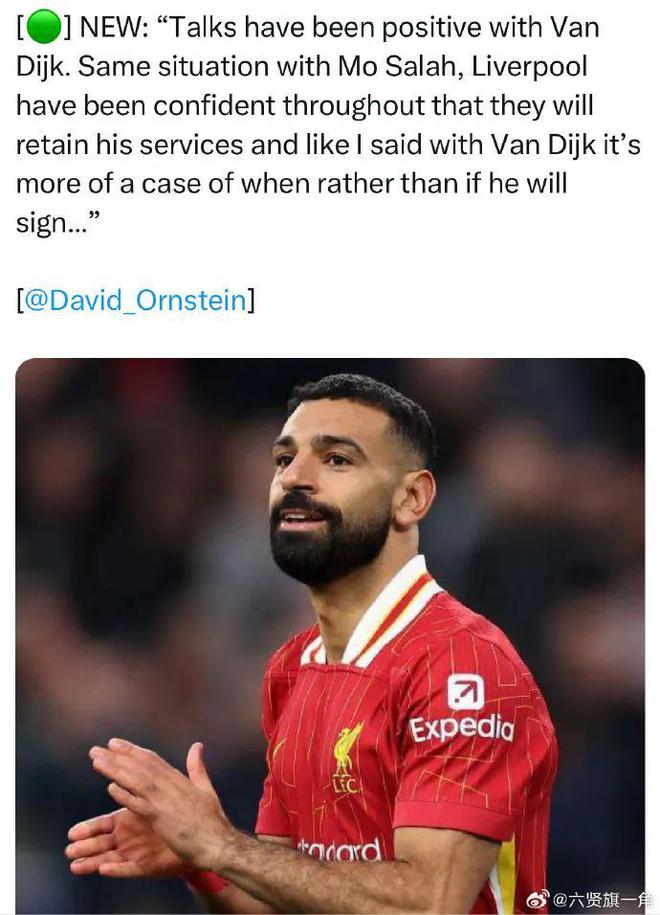660x915 pixels.
Task: Click the Expedia arrow logo on sleeve
Action: pos(465,692)
